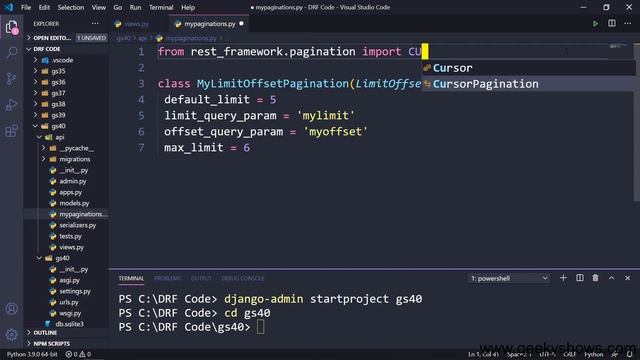Click the Ln, Col cursor position status
The width and height of the screenshot is (640, 360).
pyautogui.click(x=483, y=354)
